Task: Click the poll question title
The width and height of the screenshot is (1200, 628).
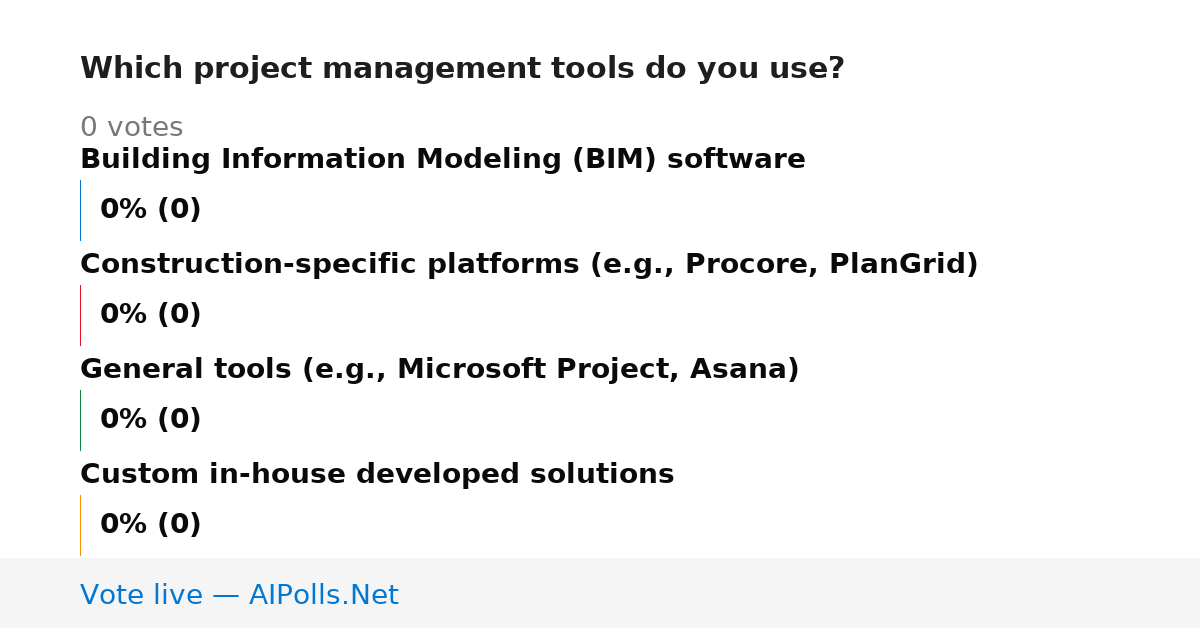Action: pyautogui.click(x=462, y=69)
